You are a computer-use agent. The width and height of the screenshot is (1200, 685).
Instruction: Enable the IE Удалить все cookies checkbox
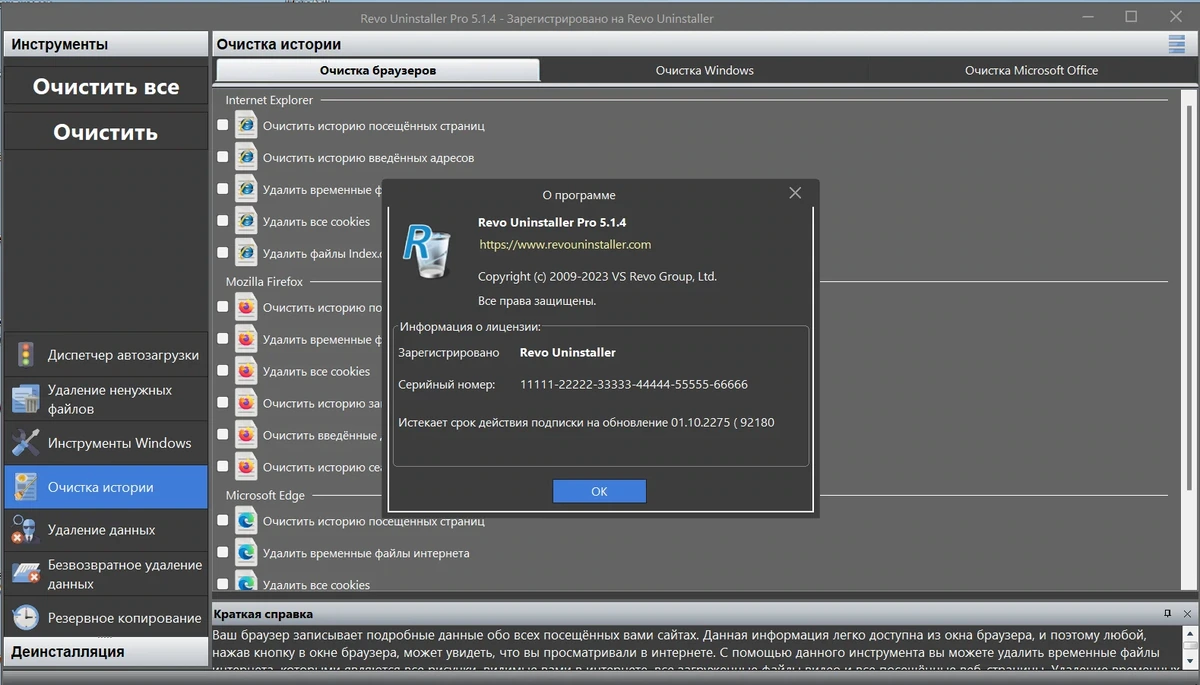[223, 221]
